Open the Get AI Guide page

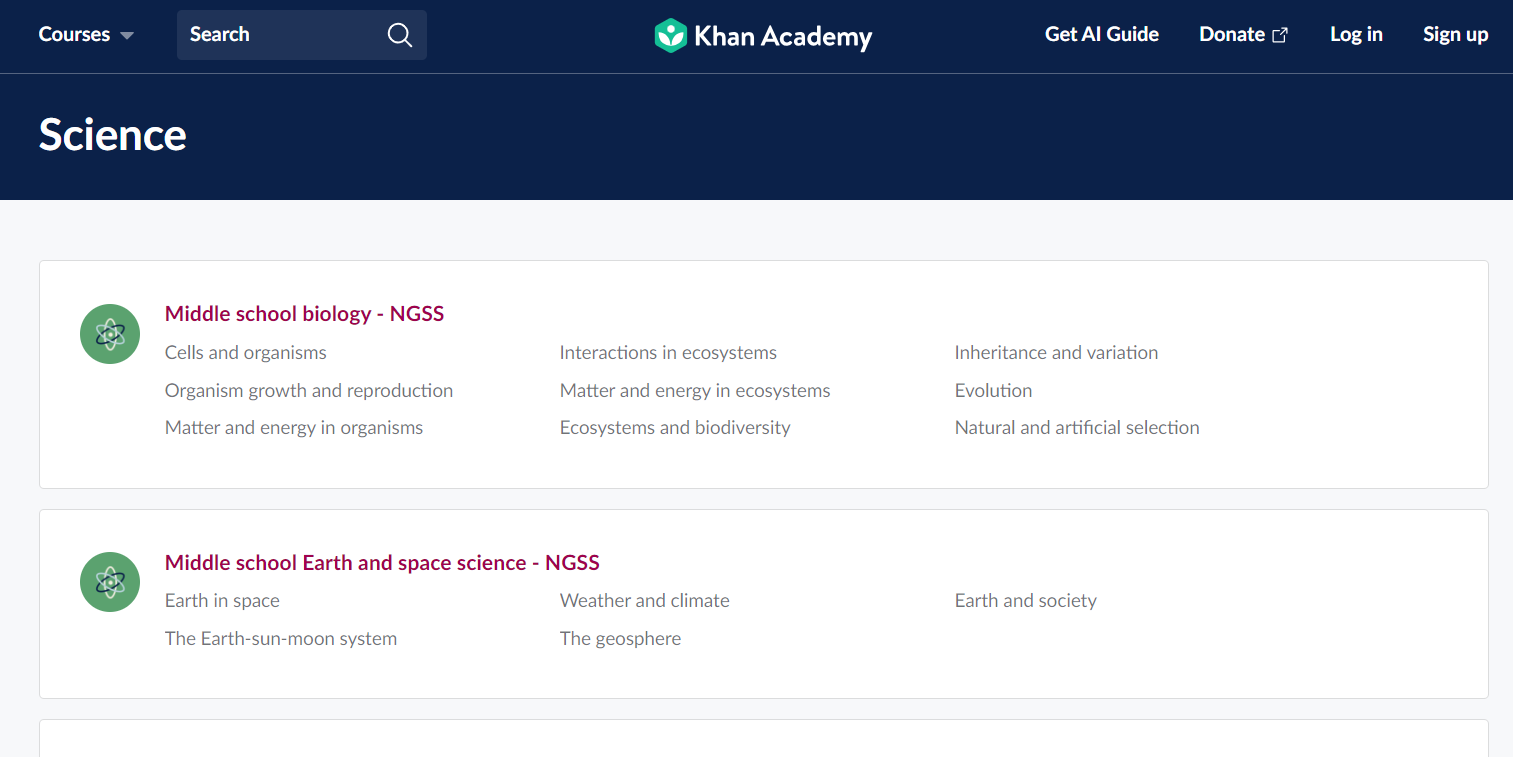click(x=1101, y=35)
